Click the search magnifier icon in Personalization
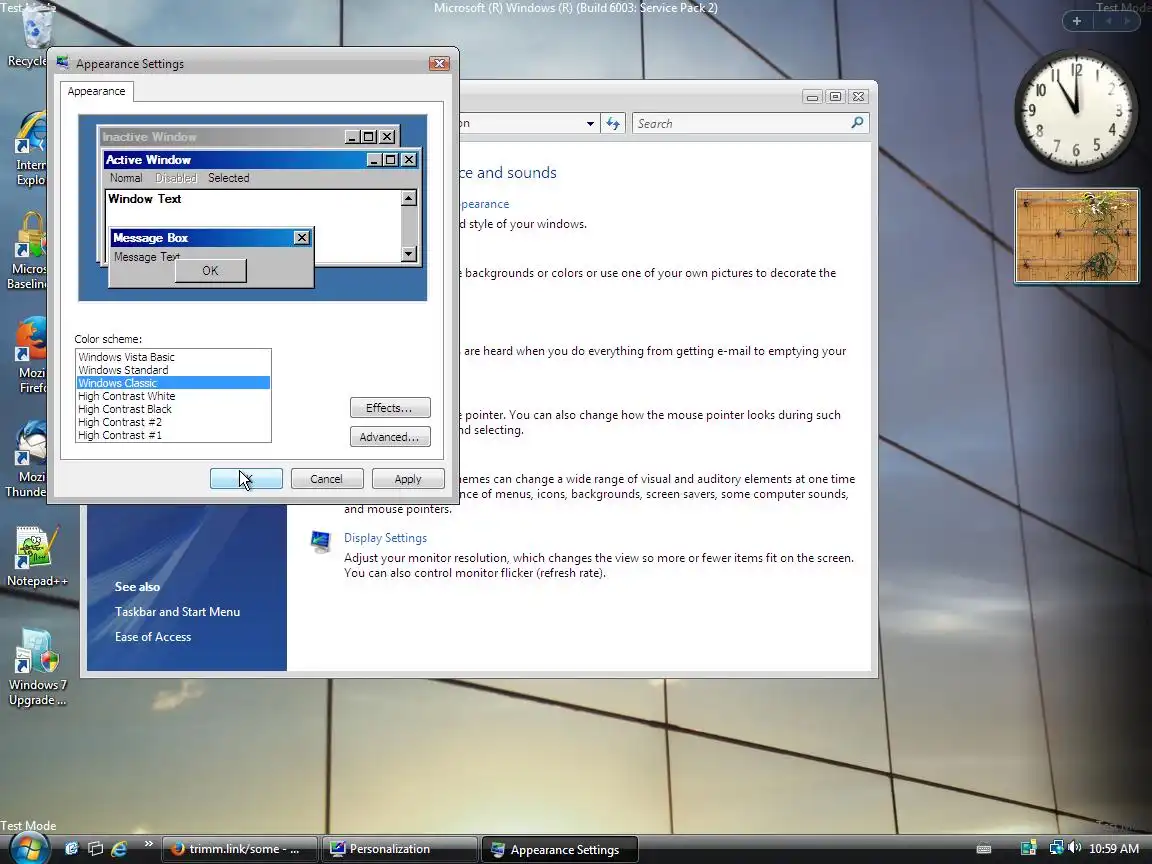This screenshot has width=1152, height=864. click(857, 123)
